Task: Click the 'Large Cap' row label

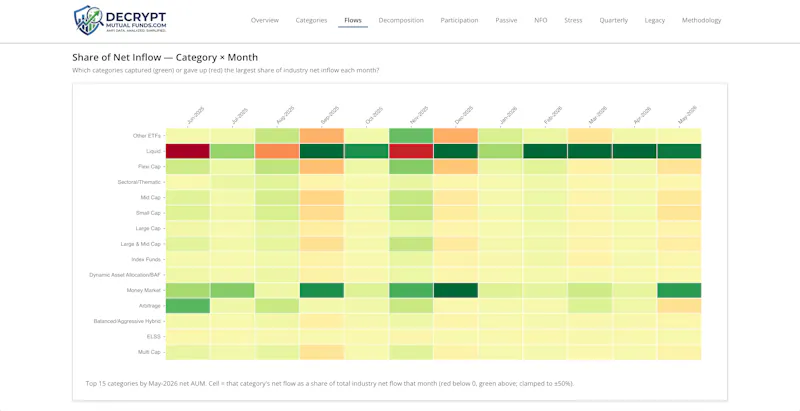Action: [148, 228]
